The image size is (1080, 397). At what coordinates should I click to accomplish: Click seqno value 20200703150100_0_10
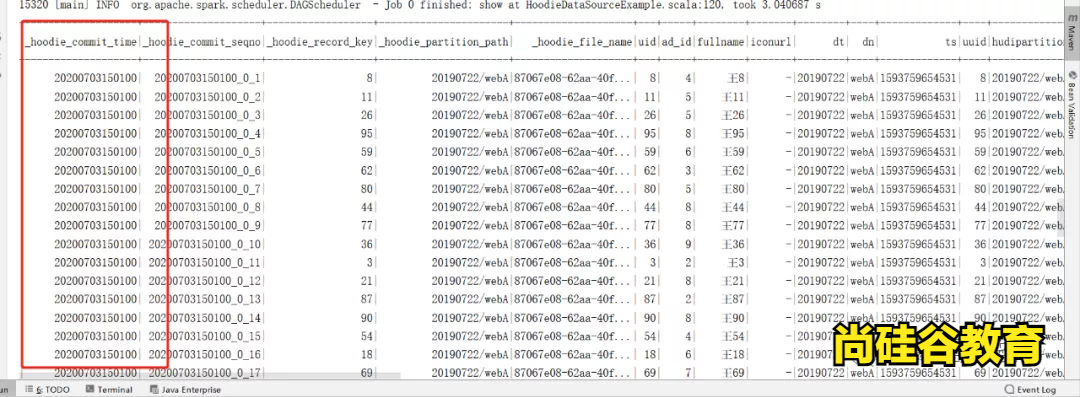pos(205,244)
